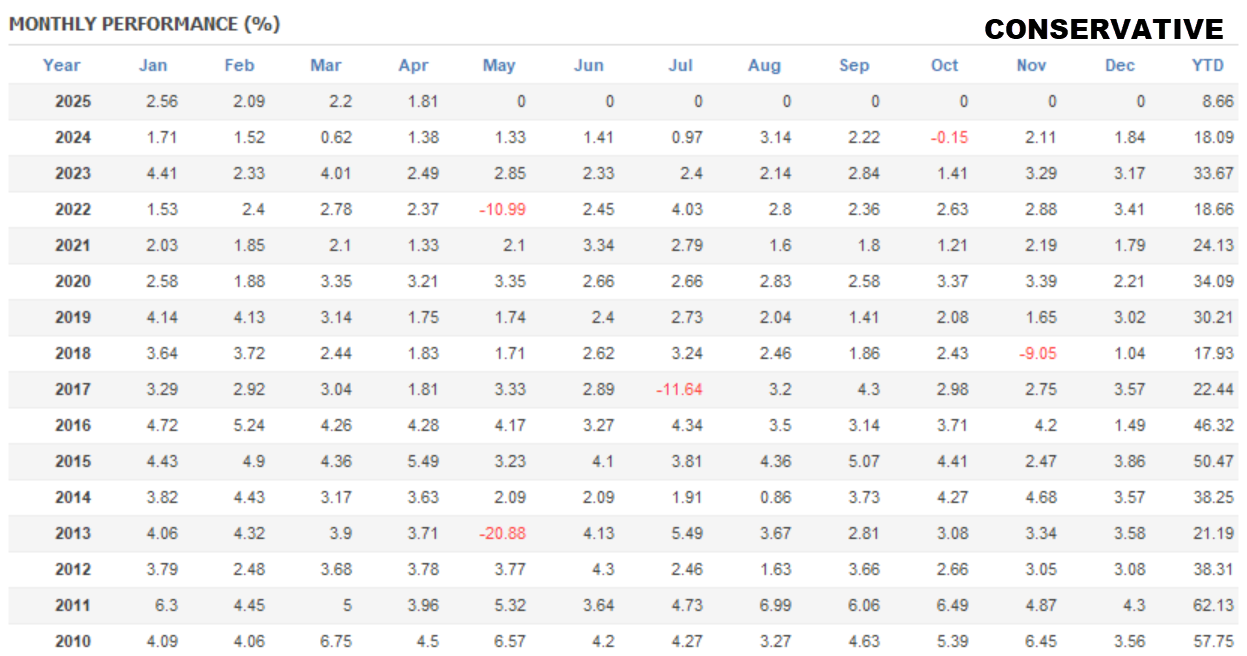Select the 2022 year row label
The image size is (1247, 656).
pos(72,209)
